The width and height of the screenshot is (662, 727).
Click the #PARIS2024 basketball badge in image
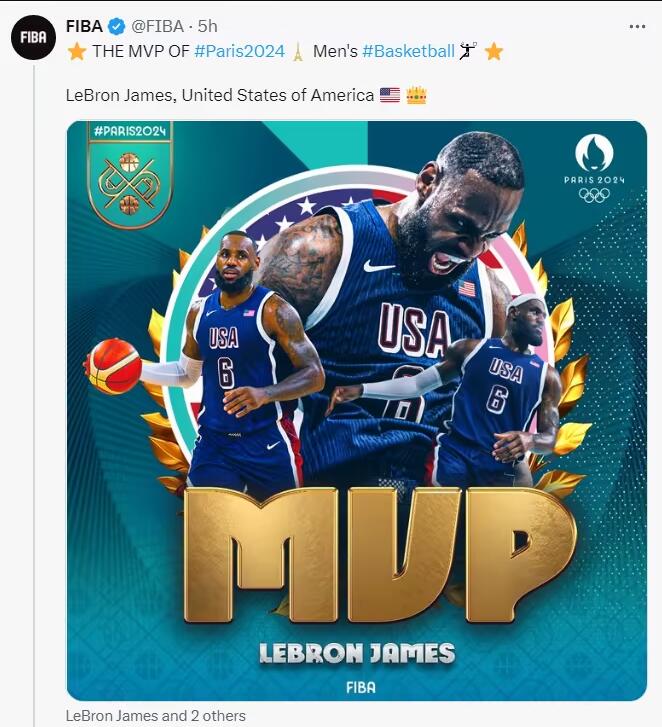[130, 175]
